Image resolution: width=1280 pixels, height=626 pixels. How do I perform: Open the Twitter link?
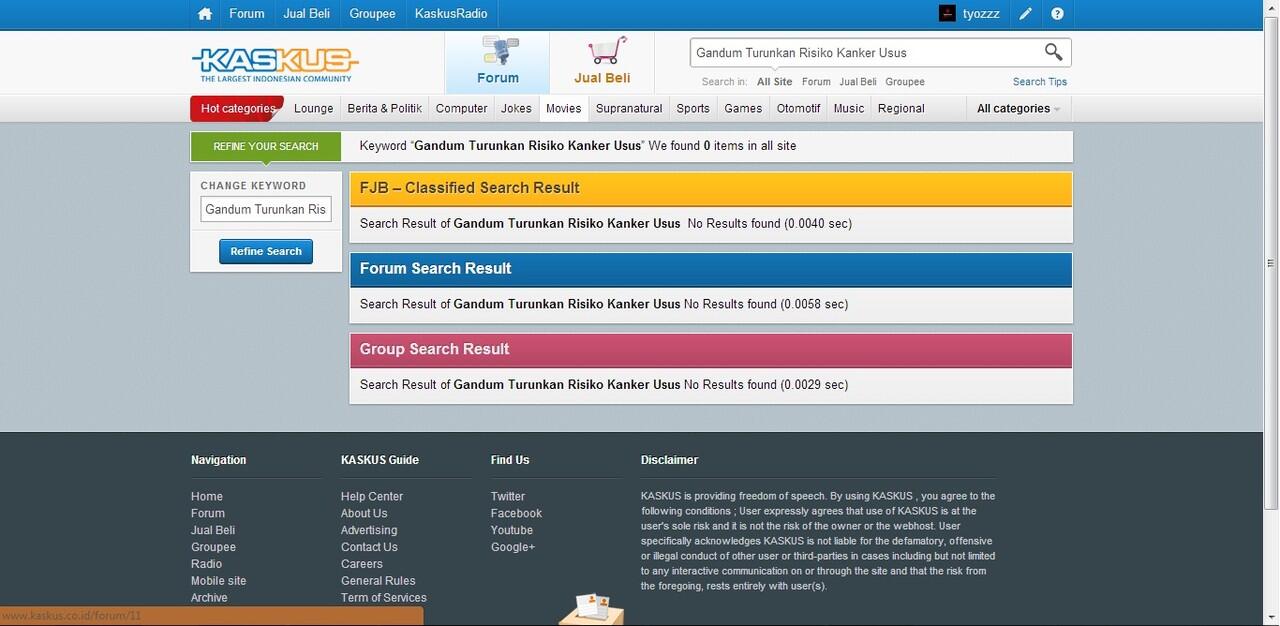(x=508, y=496)
